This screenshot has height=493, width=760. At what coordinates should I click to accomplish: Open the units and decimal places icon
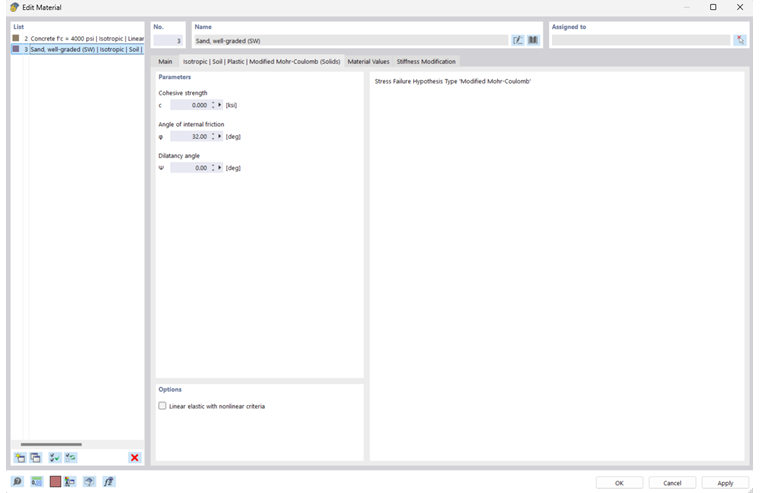[37, 482]
